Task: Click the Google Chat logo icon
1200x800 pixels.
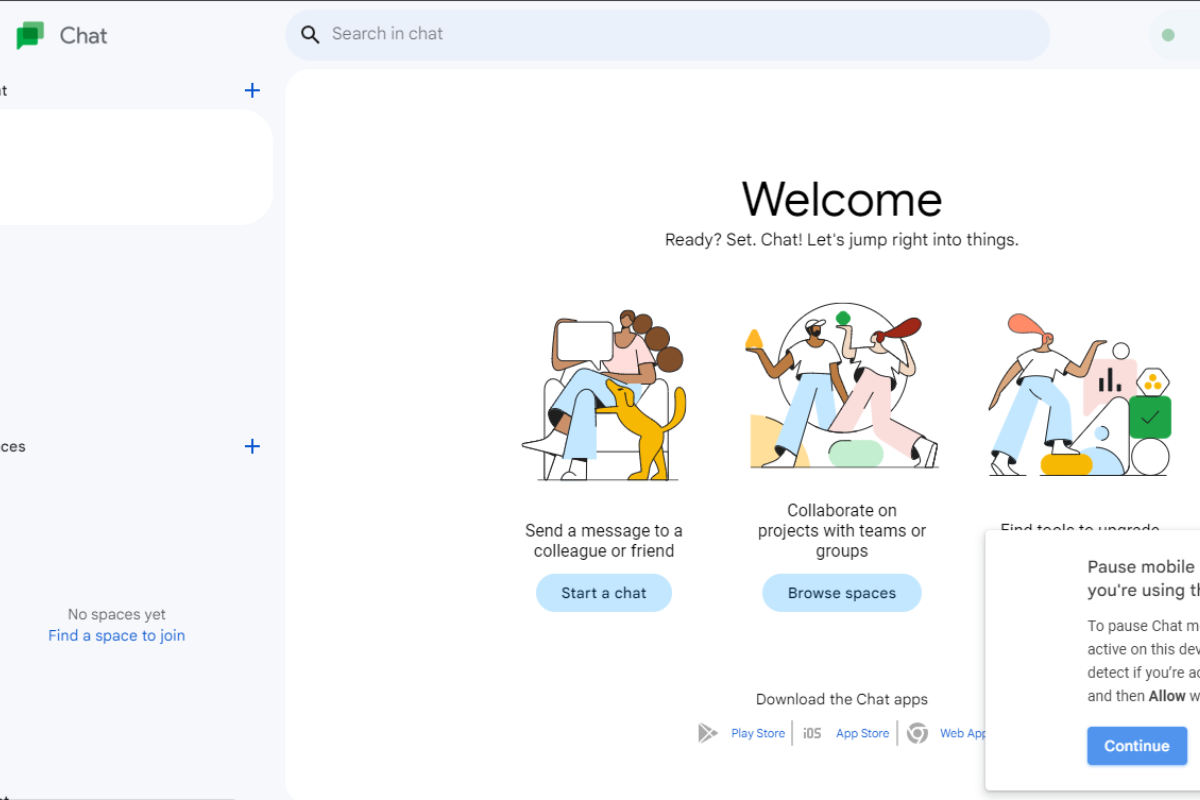Action: pyautogui.click(x=30, y=36)
